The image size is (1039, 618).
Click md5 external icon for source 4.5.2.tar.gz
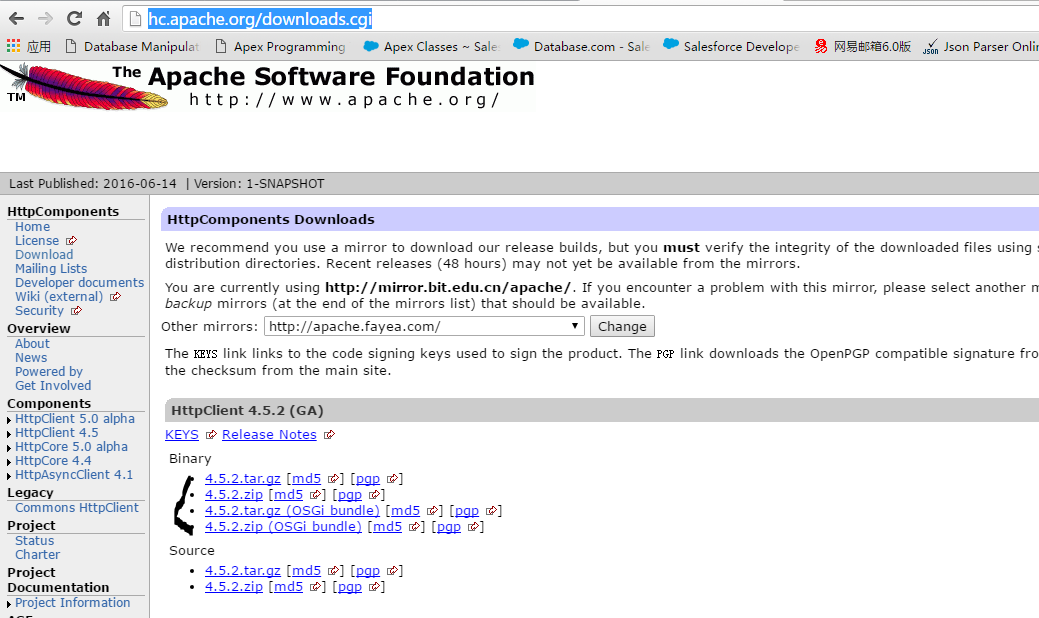pyautogui.click(x=333, y=570)
